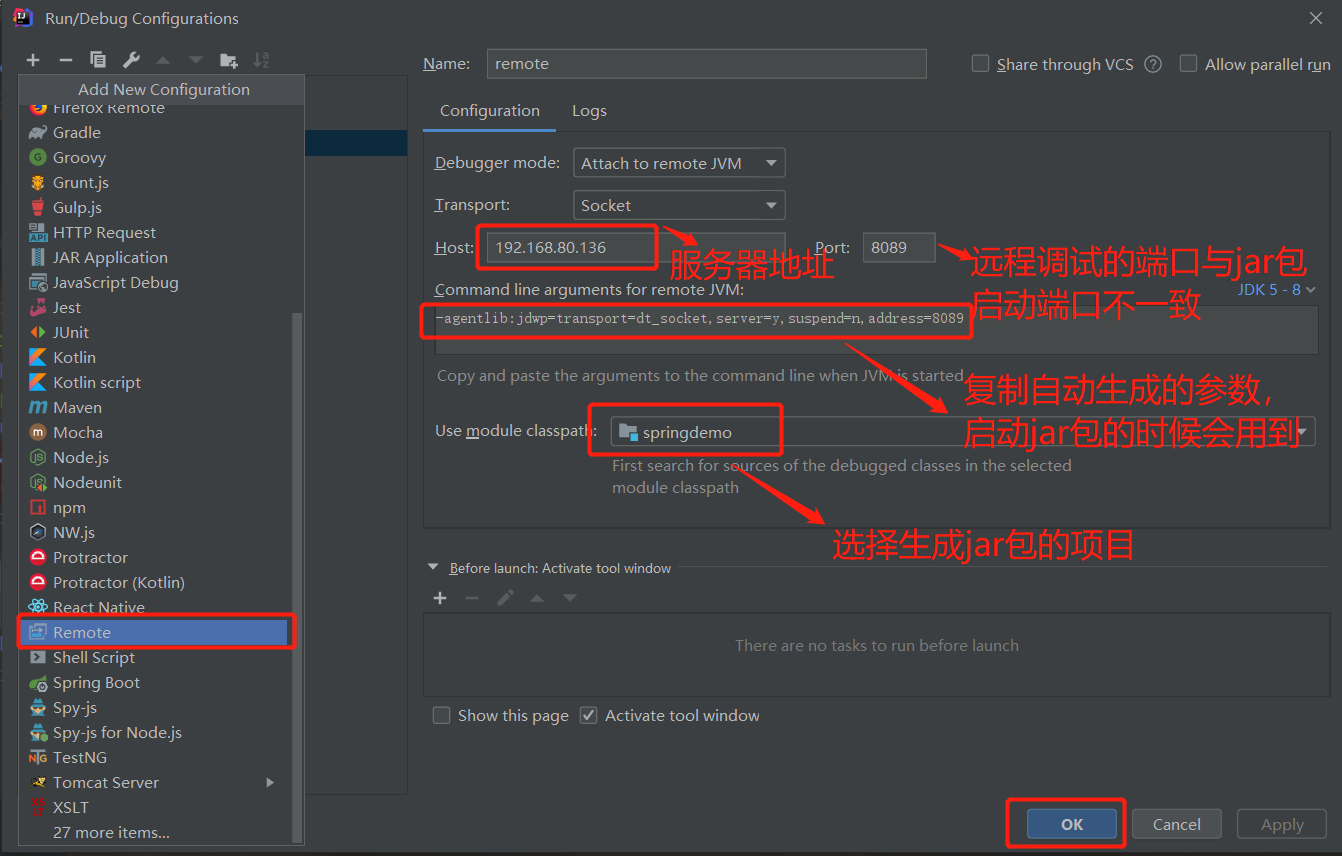Click the Create New Folder icon
Screen dimensions: 1342x856
tap(229, 60)
